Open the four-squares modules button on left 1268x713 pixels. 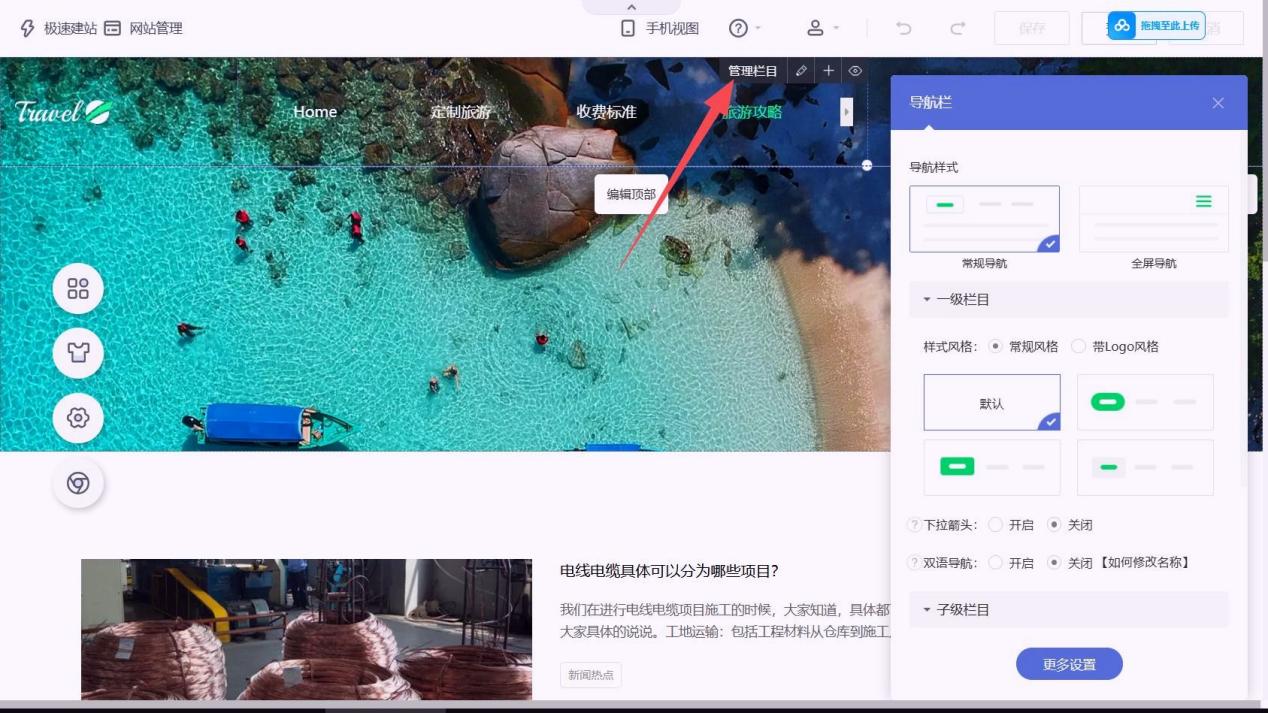[x=78, y=289]
